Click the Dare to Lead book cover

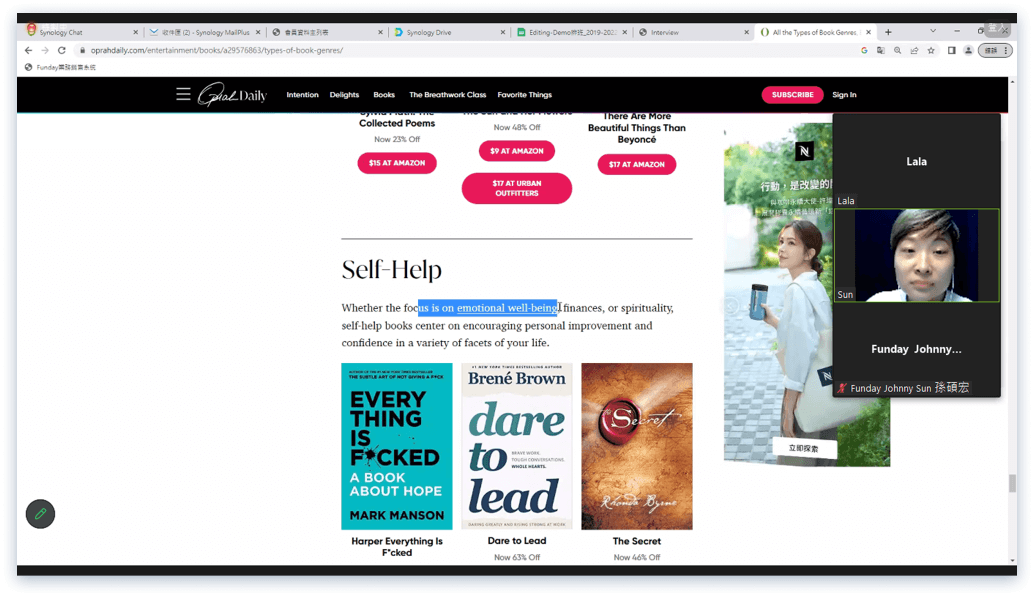516,446
